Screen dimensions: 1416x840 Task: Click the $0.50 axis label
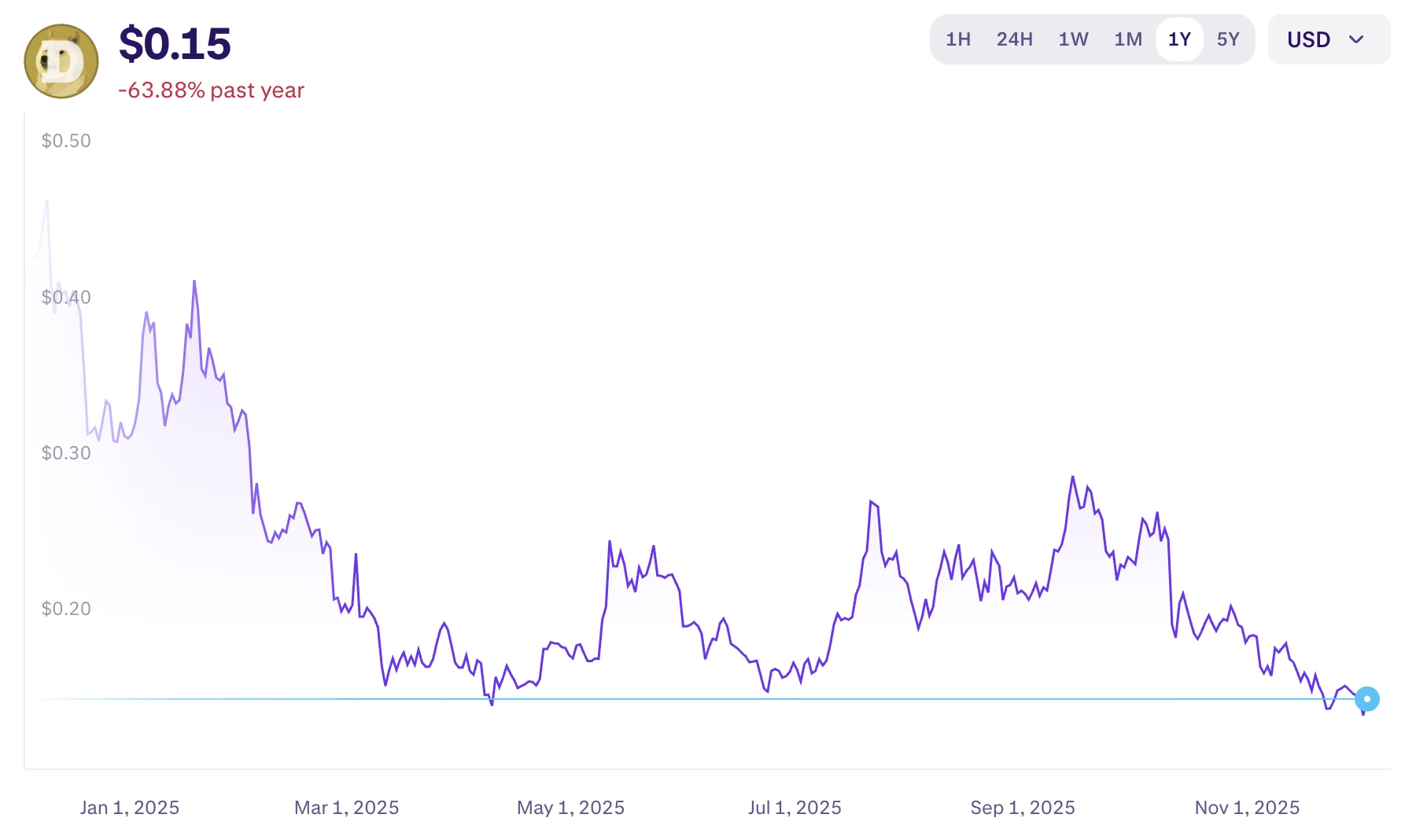click(x=66, y=140)
